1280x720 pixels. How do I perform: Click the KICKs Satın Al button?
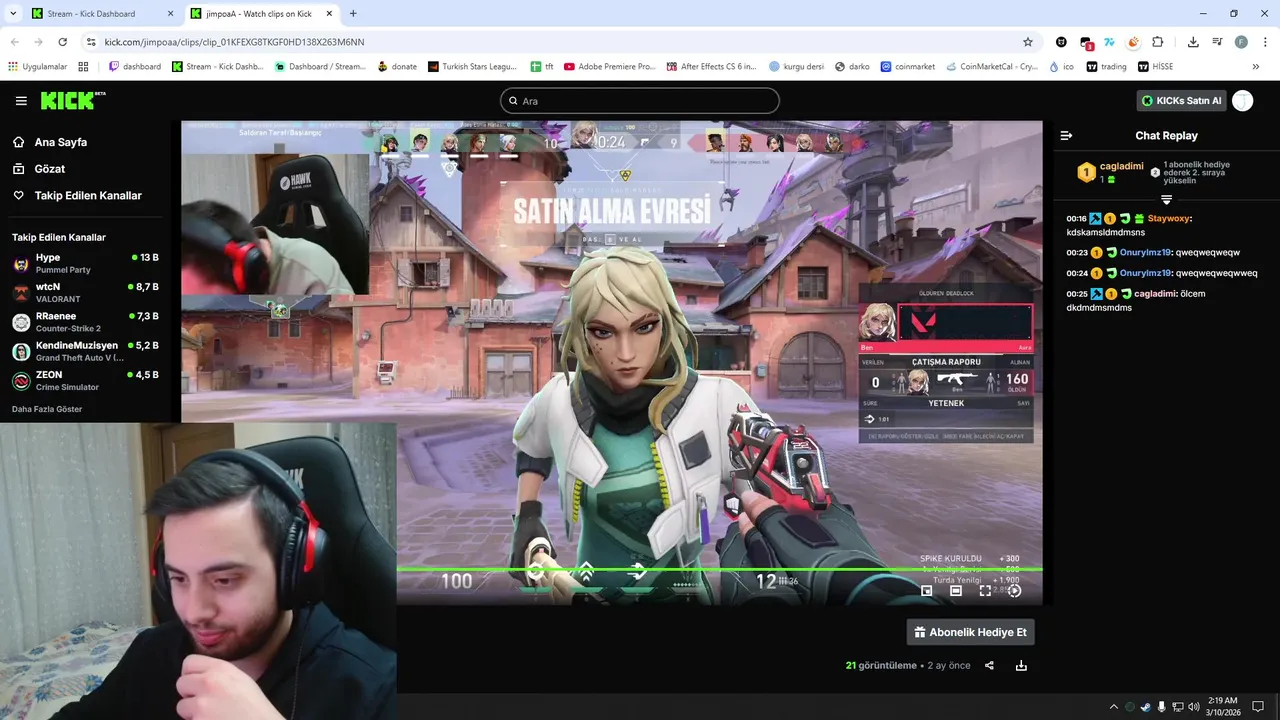[1181, 101]
